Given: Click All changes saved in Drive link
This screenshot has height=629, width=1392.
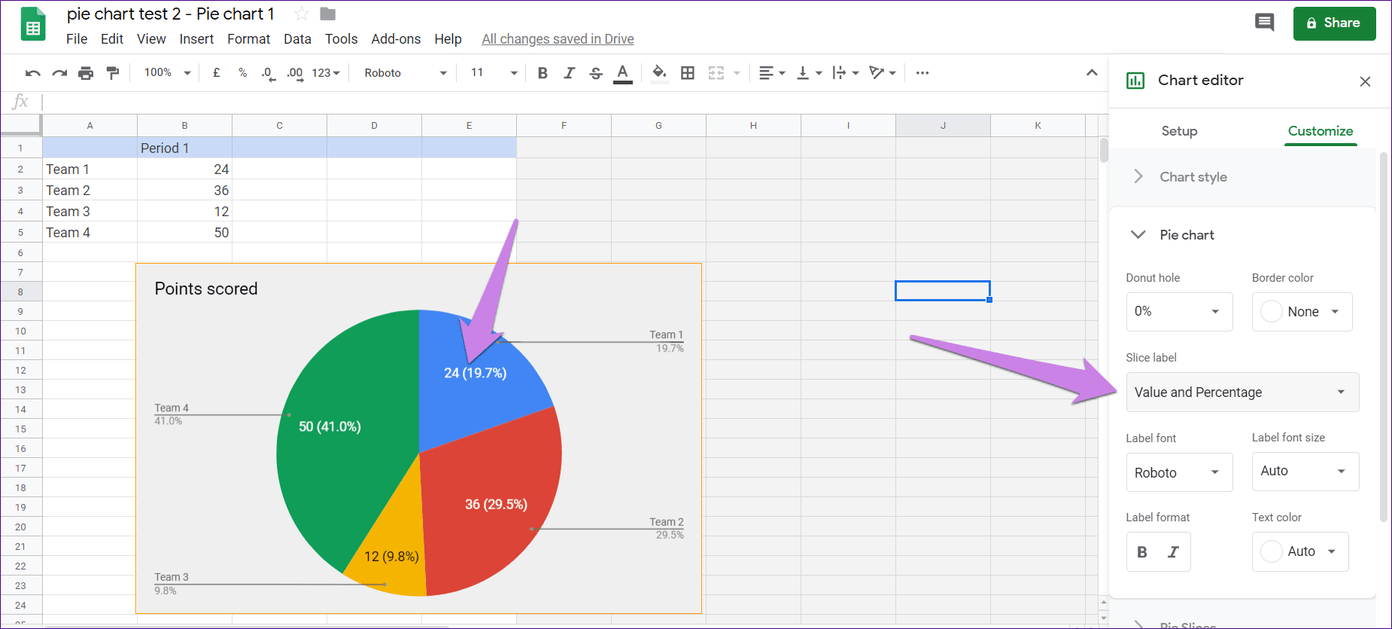Looking at the screenshot, I should tap(557, 39).
